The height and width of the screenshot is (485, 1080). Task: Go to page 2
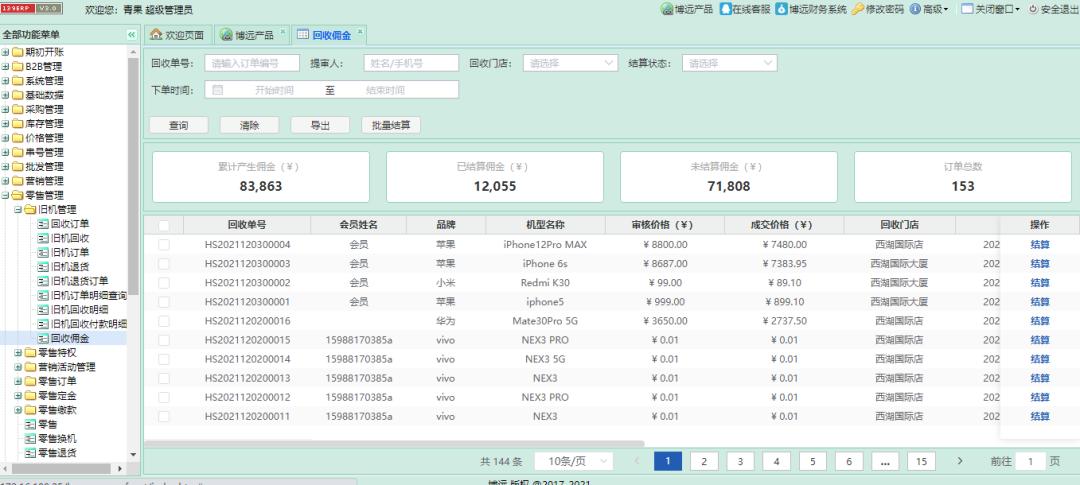click(704, 462)
